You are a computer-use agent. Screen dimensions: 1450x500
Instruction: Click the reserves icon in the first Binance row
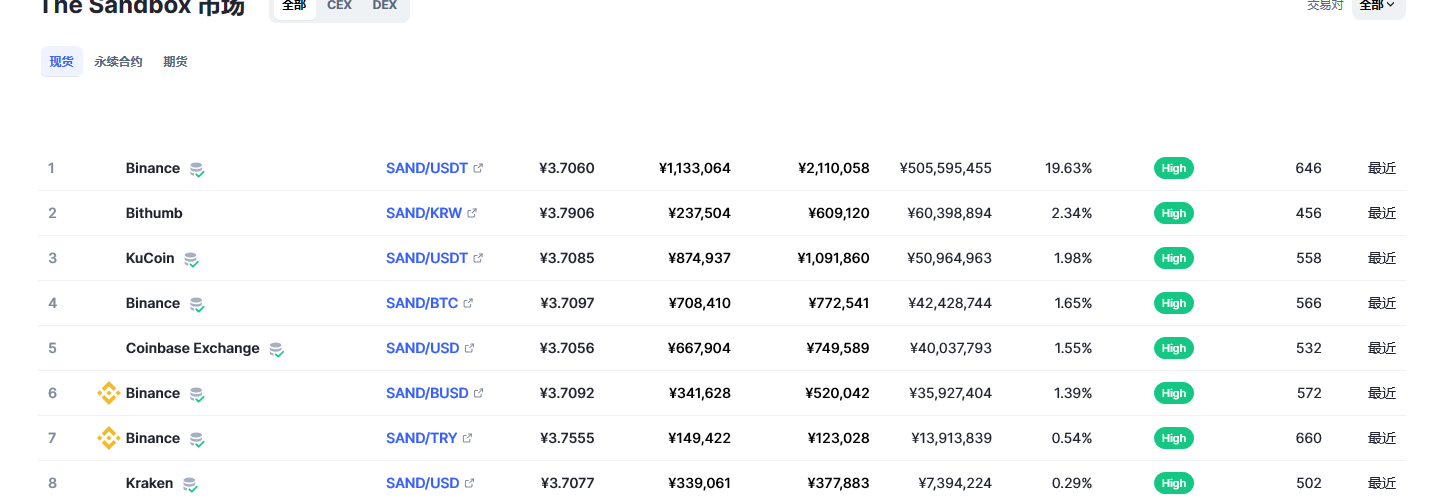197,169
